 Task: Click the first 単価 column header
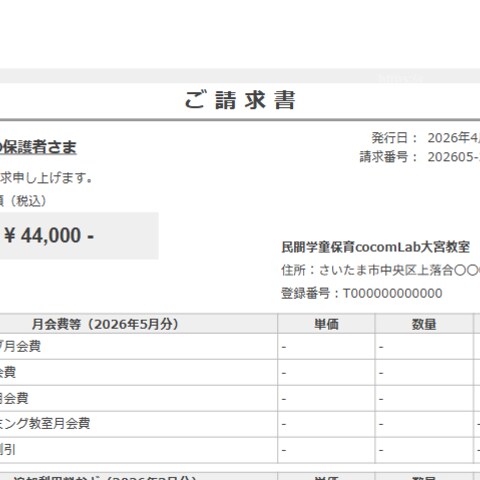click(326, 324)
